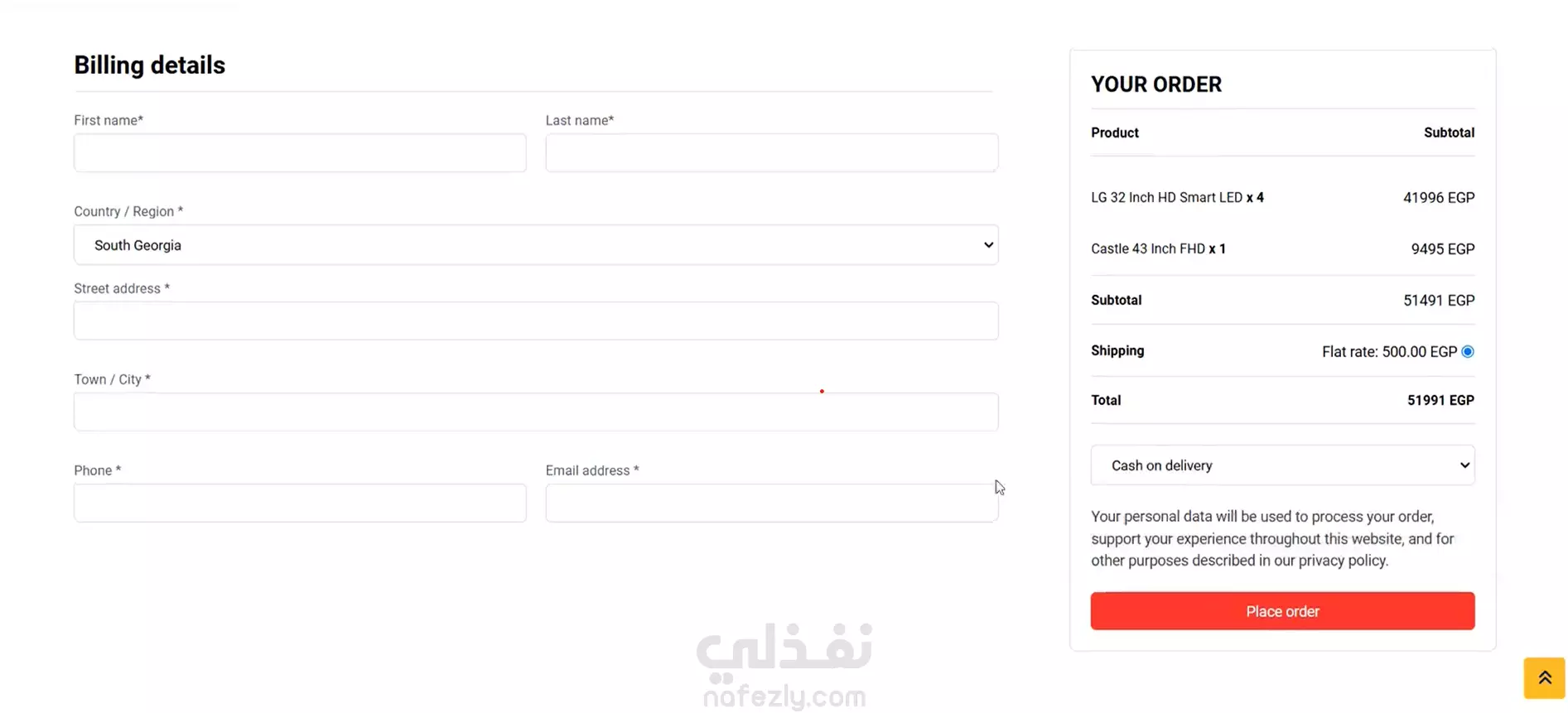Select the Town / City input
Screen dimensions: 1568x713
click(x=536, y=412)
